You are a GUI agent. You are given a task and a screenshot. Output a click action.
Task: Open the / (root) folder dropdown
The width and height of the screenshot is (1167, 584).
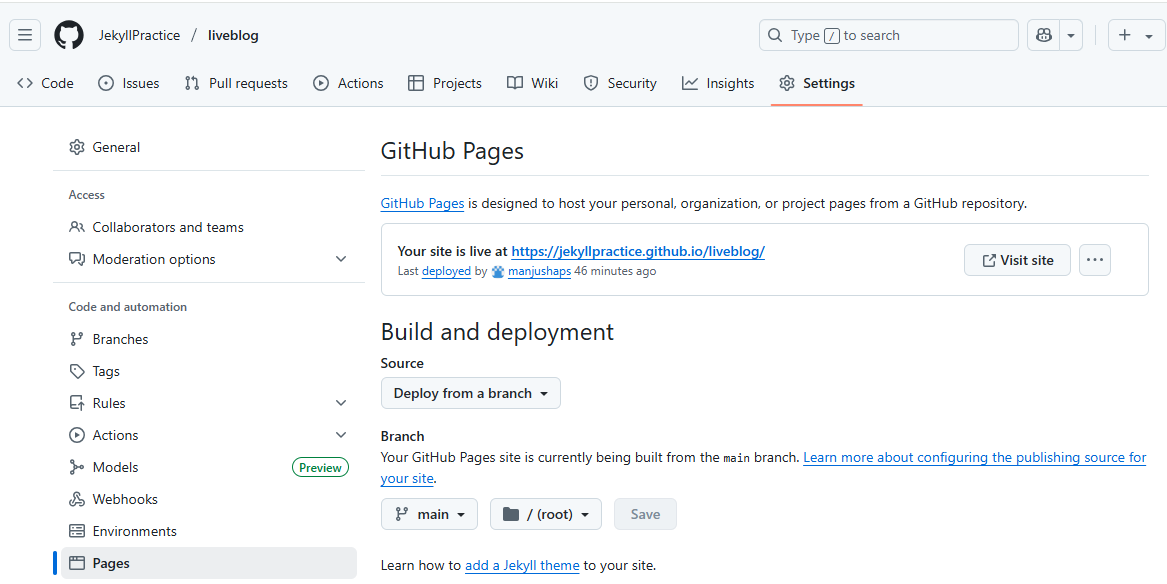546,514
